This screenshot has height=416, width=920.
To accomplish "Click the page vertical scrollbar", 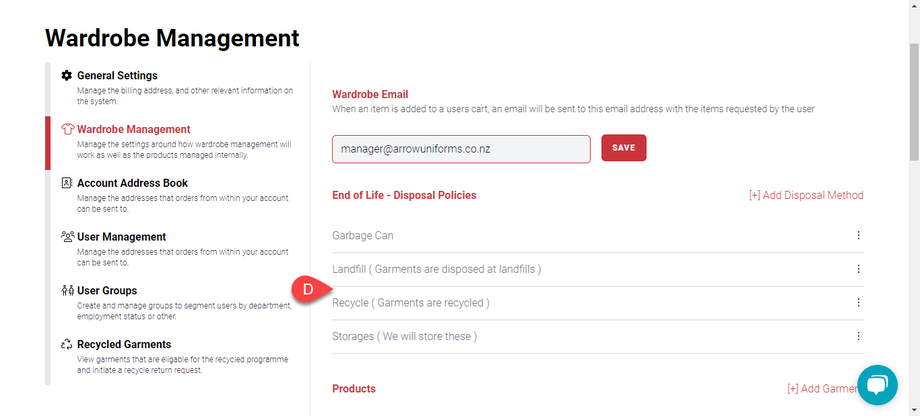I will point(913,100).
